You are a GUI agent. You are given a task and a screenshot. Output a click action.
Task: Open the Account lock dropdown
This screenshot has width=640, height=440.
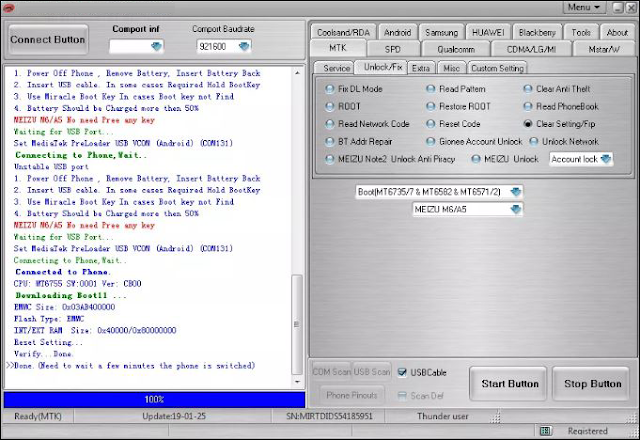[606, 159]
